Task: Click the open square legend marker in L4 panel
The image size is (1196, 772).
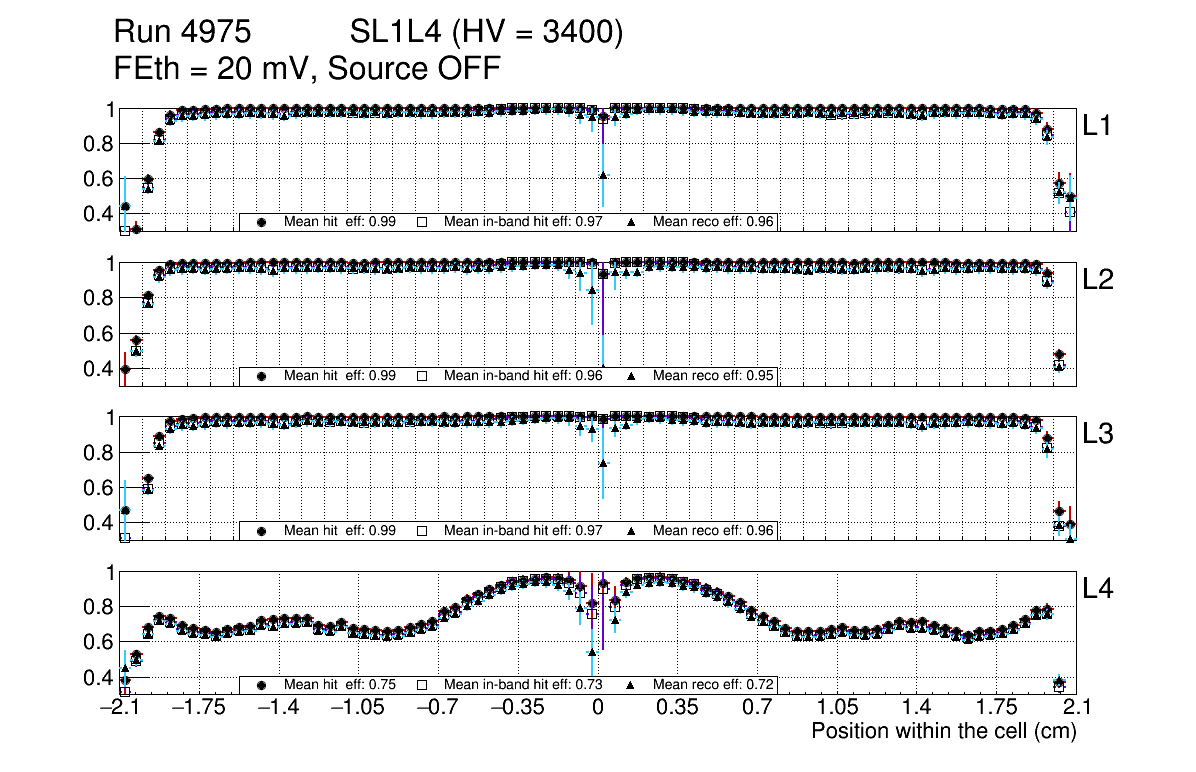Action: [x=422, y=685]
